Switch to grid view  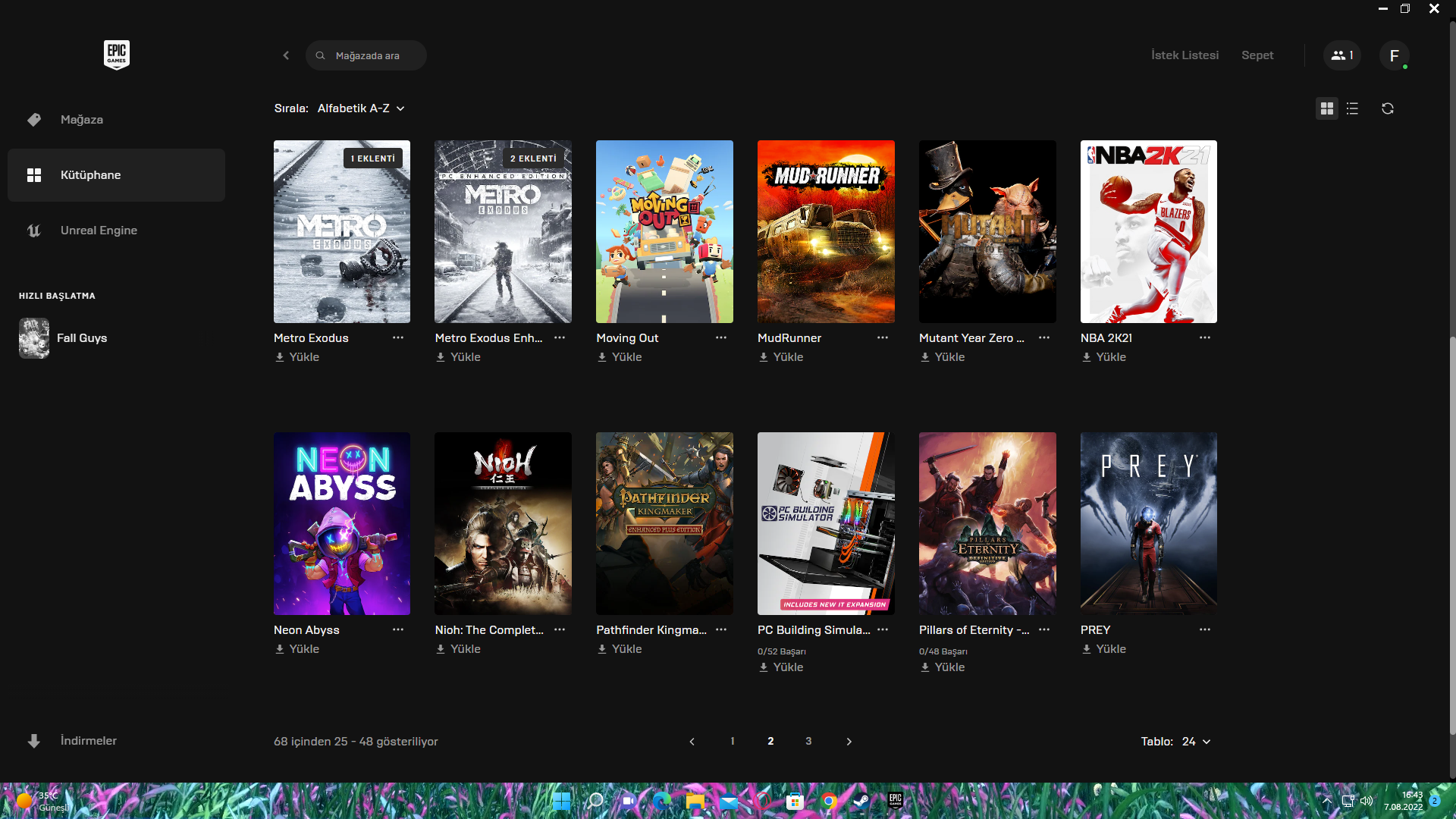[x=1326, y=108]
